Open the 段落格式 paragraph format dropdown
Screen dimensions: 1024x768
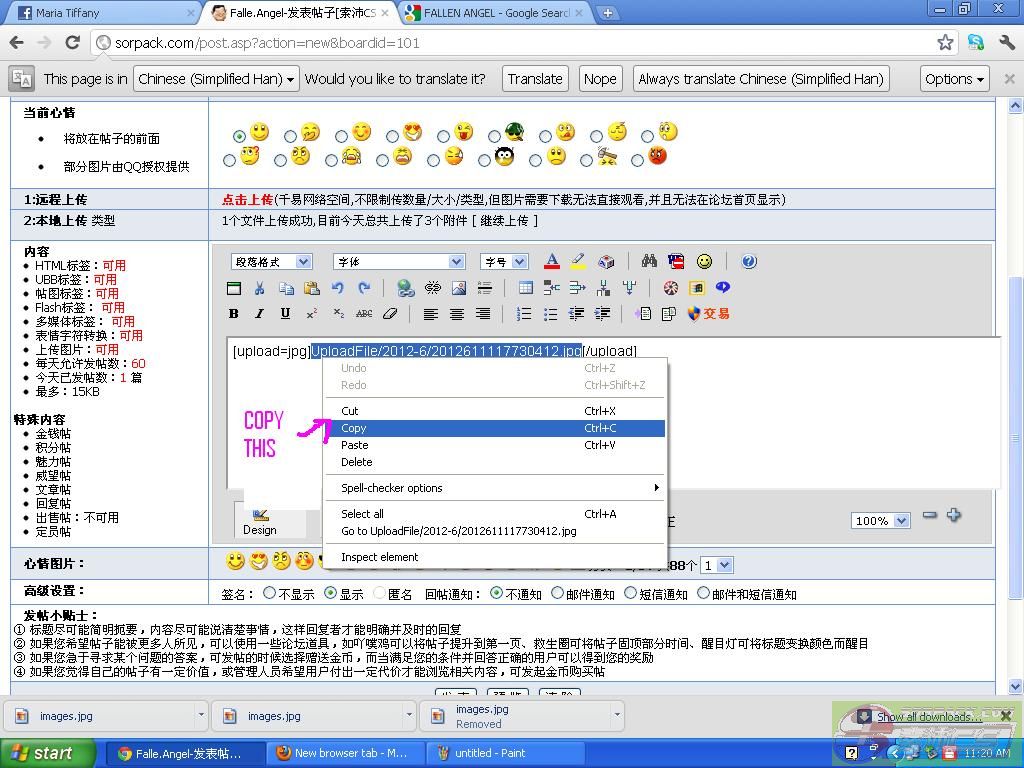click(272, 262)
